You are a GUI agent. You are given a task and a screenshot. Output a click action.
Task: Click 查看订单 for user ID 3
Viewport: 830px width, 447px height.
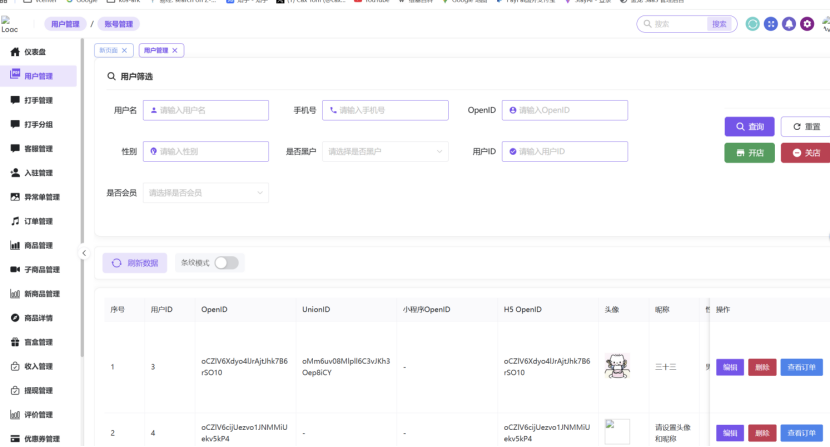pos(801,367)
